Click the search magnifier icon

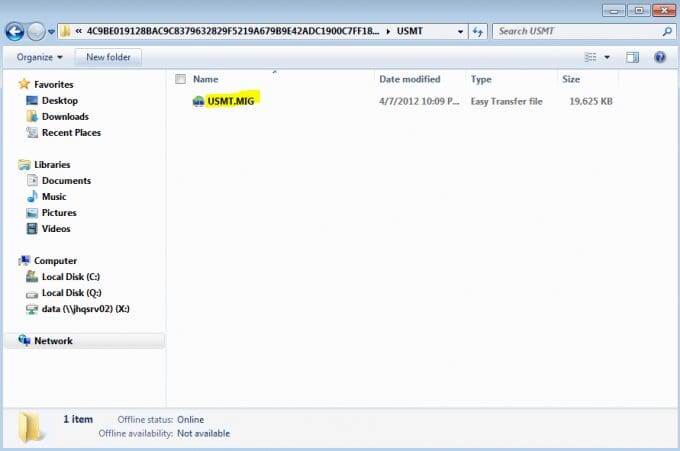[x=667, y=31]
